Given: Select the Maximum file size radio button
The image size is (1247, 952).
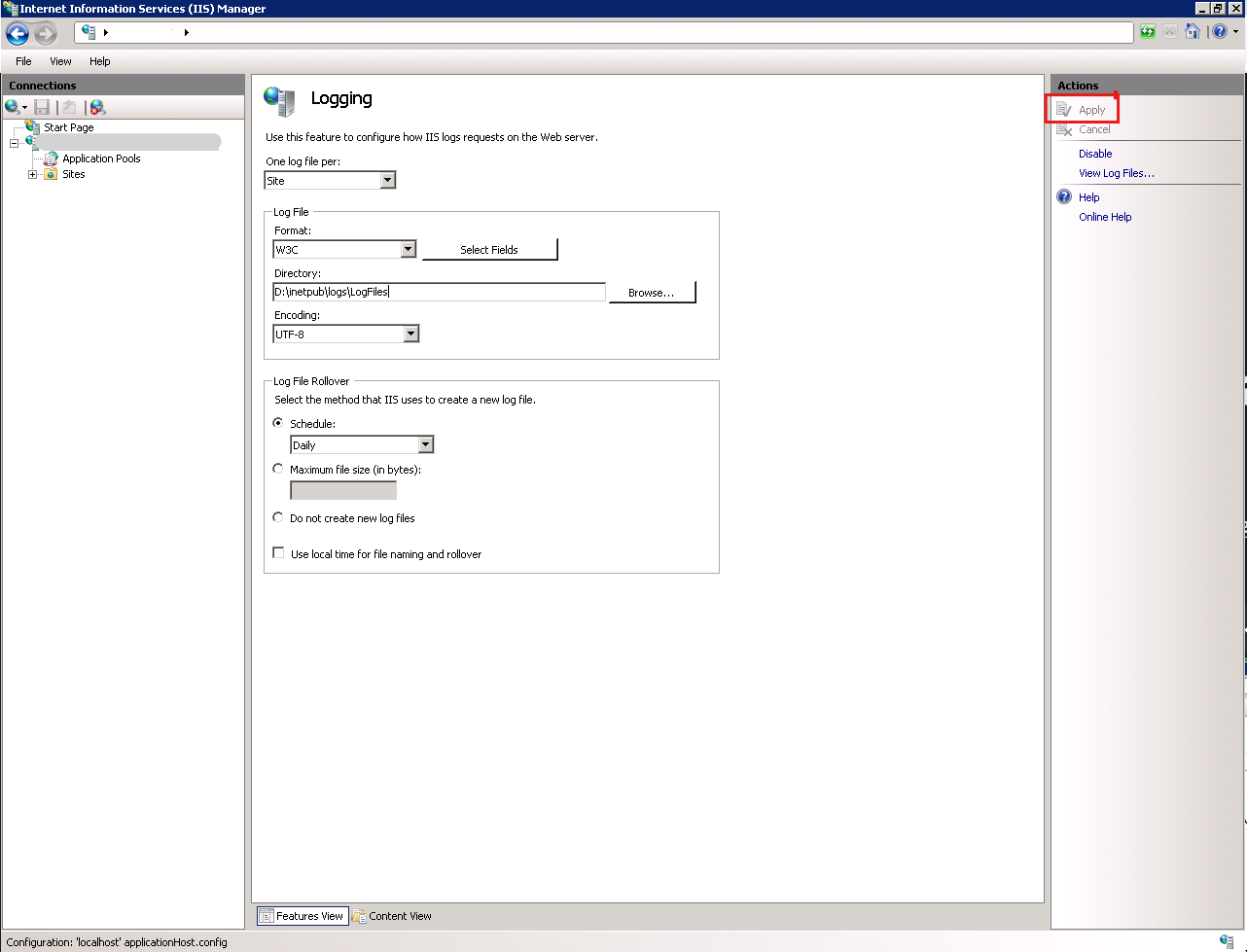Looking at the screenshot, I should (x=279, y=469).
